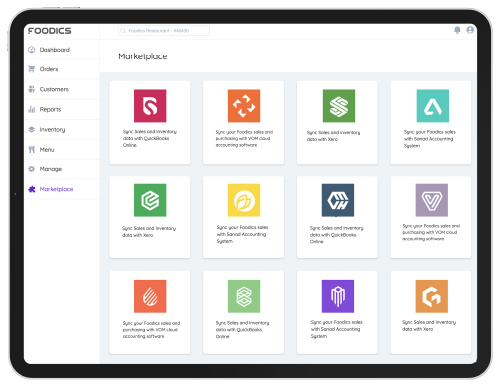Screen dimensions: 503x389
Task: Open Orders from the sidebar
Action: click(x=62, y=69)
